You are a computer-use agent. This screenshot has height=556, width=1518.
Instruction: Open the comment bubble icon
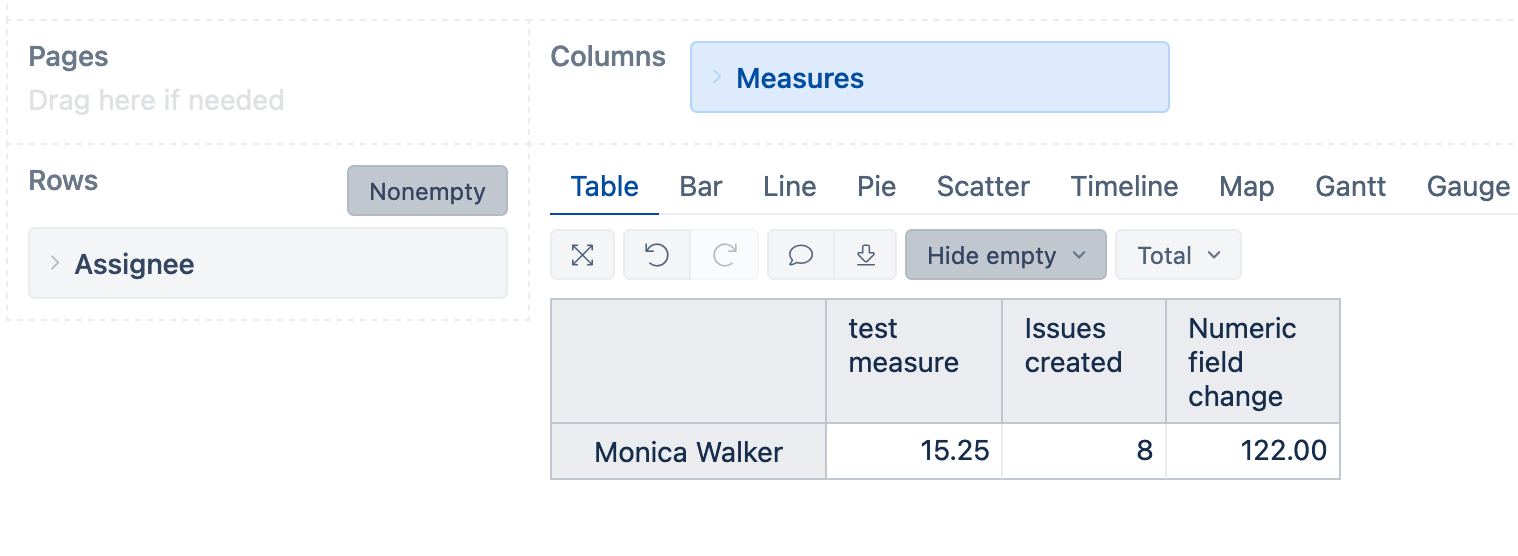click(x=800, y=255)
